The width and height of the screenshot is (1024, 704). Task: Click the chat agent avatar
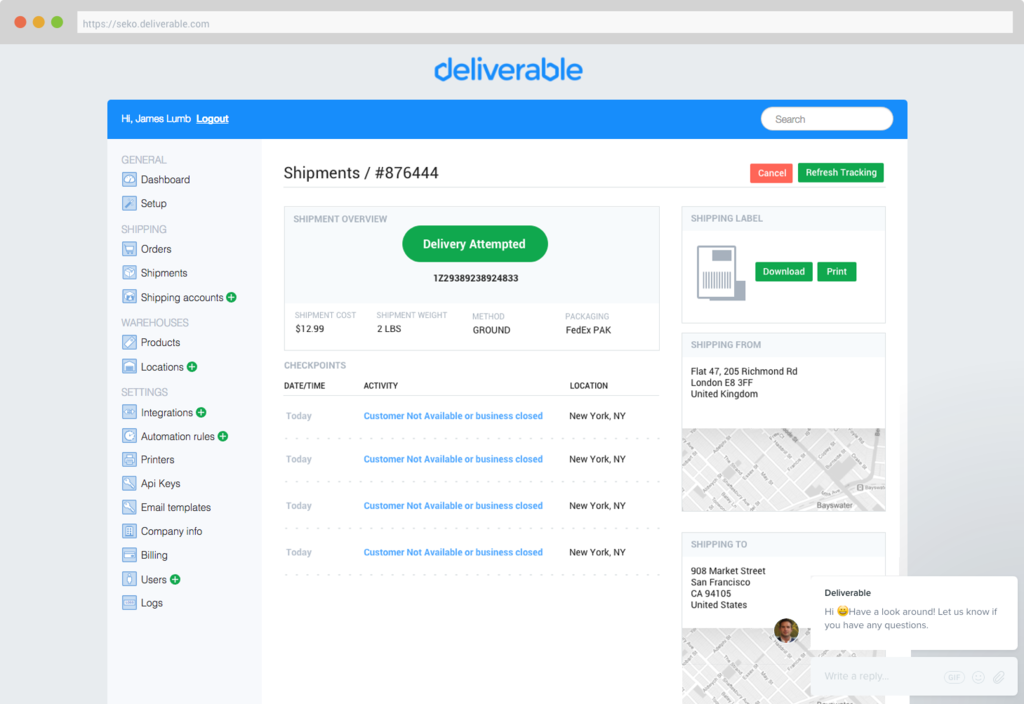786,630
